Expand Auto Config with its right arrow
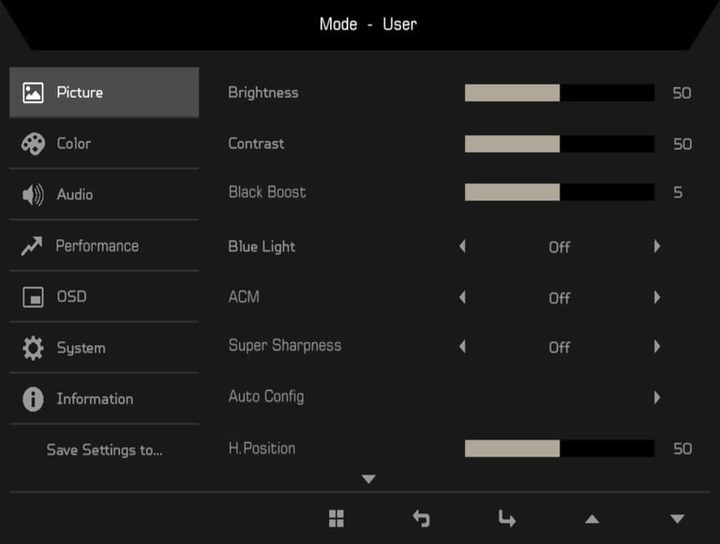This screenshot has height=544, width=720. tap(657, 397)
